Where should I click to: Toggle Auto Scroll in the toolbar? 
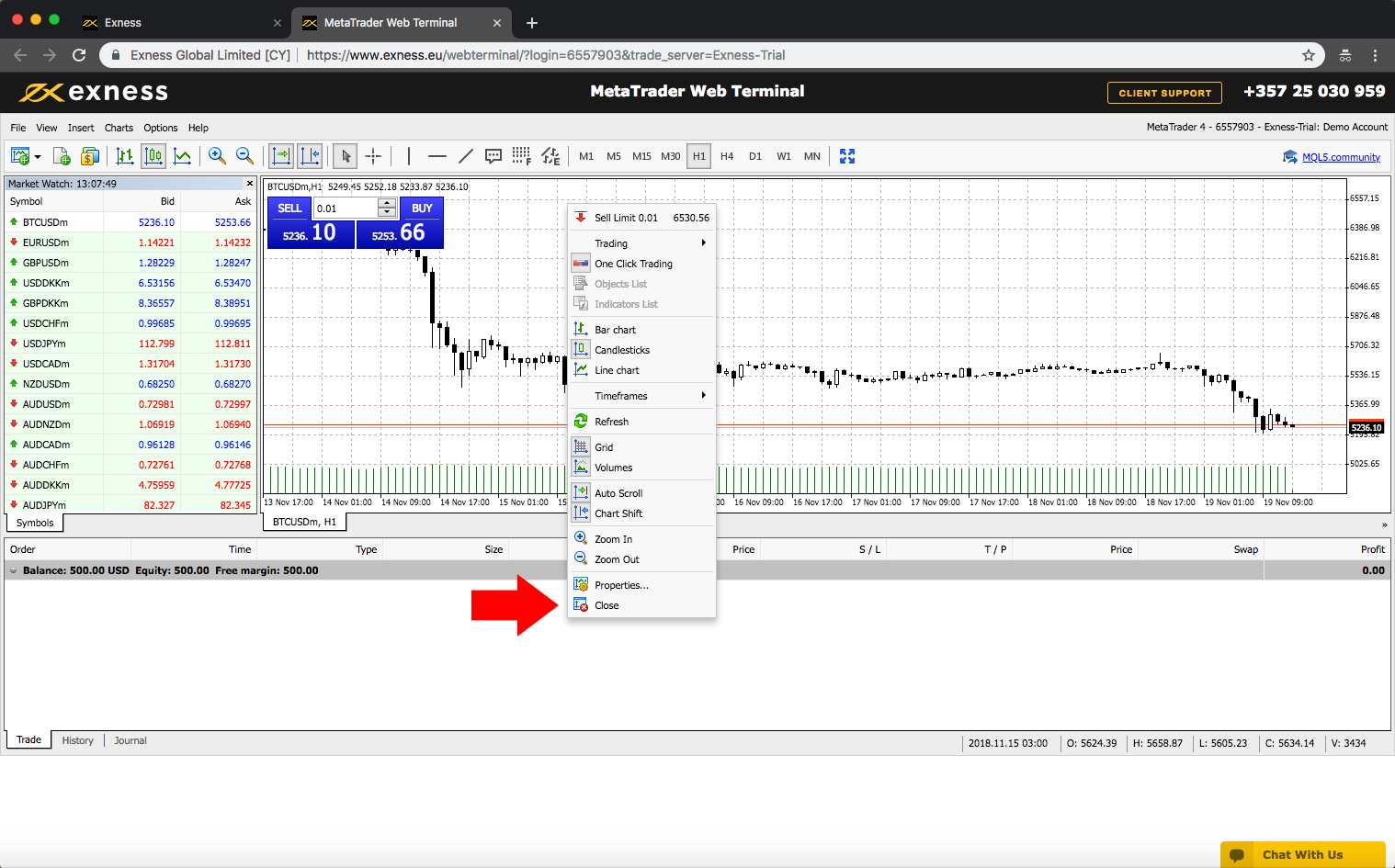tap(281, 156)
